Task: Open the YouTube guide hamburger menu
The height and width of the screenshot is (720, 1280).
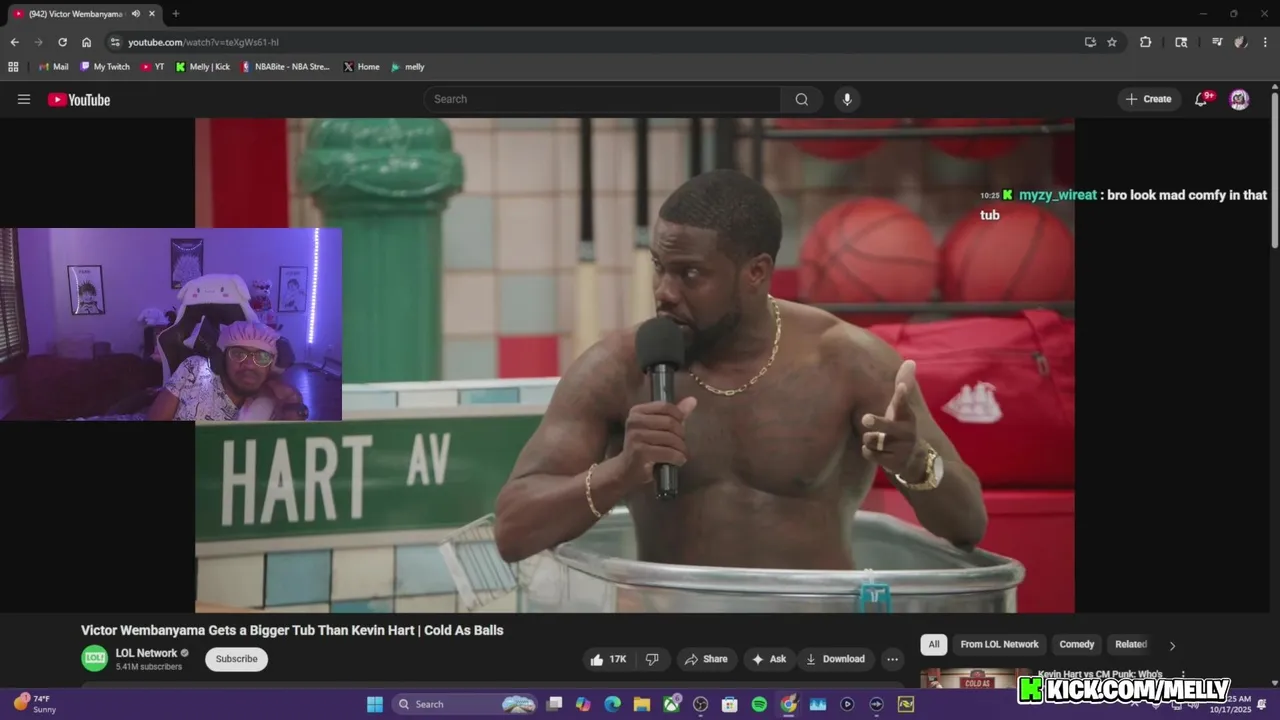Action: [x=24, y=99]
